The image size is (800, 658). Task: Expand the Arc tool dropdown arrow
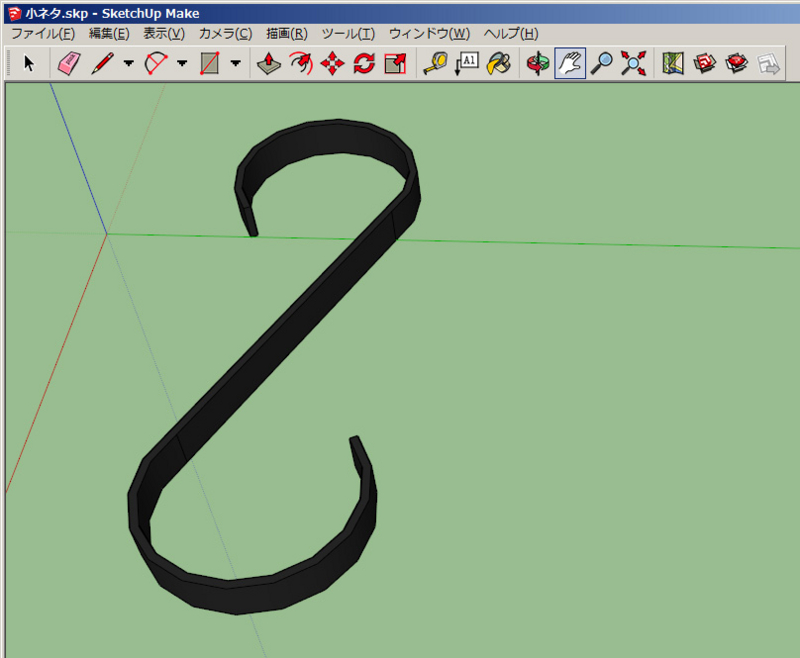[182, 63]
